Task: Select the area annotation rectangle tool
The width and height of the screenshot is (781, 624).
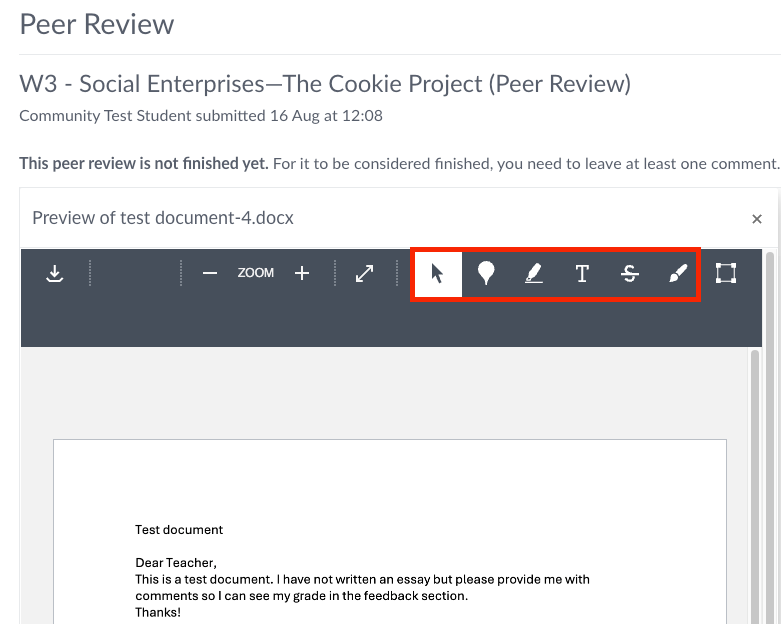Action: pos(726,273)
